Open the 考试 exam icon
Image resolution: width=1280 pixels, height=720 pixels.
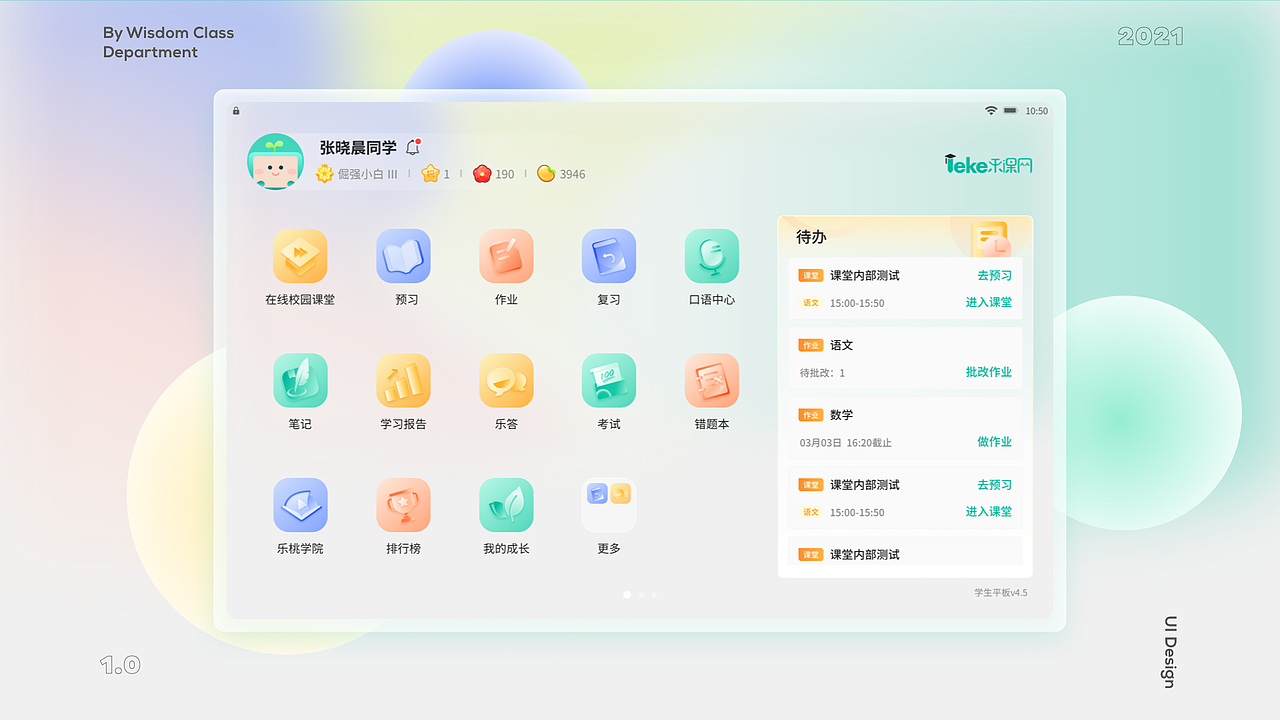[x=609, y=381]
